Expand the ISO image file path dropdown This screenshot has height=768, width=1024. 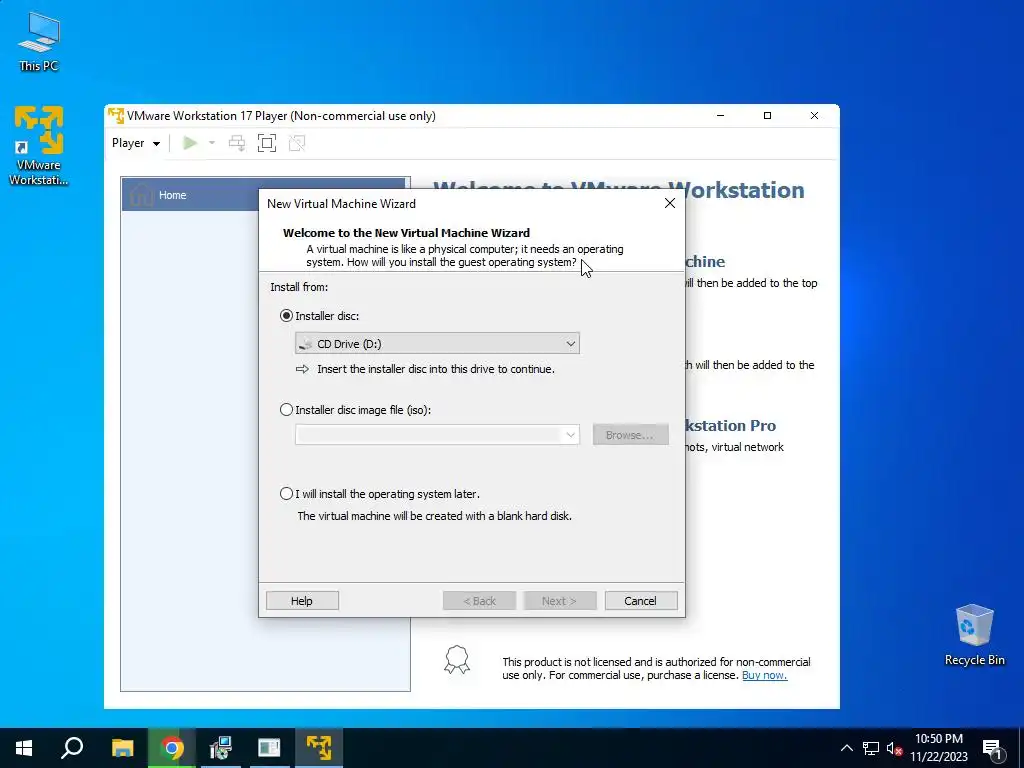(570, 435)
